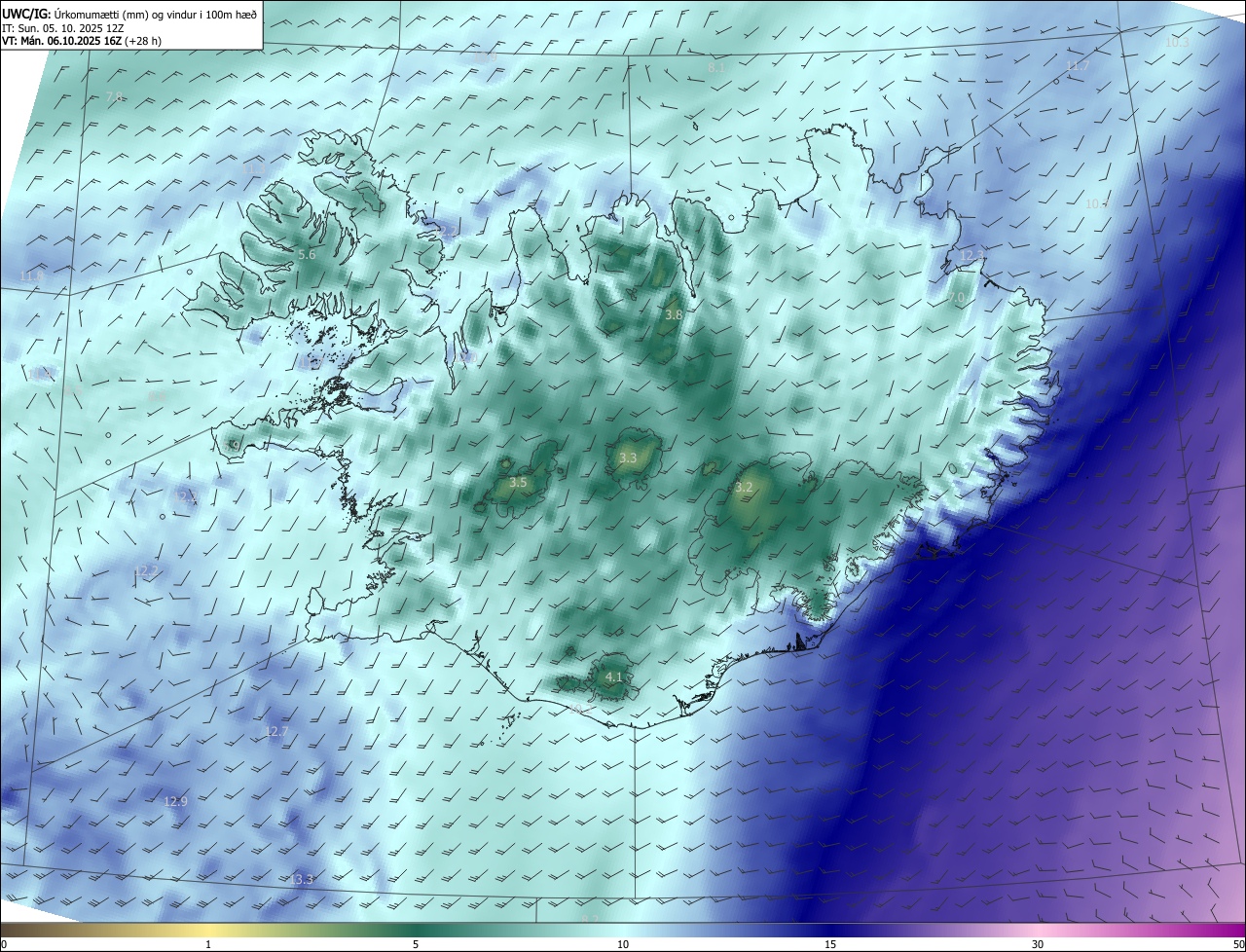The width and height of the screenshot is (1246, 952).
Task: Click the 10.3 value in the top right corner
Action: tap(1178, 42)
